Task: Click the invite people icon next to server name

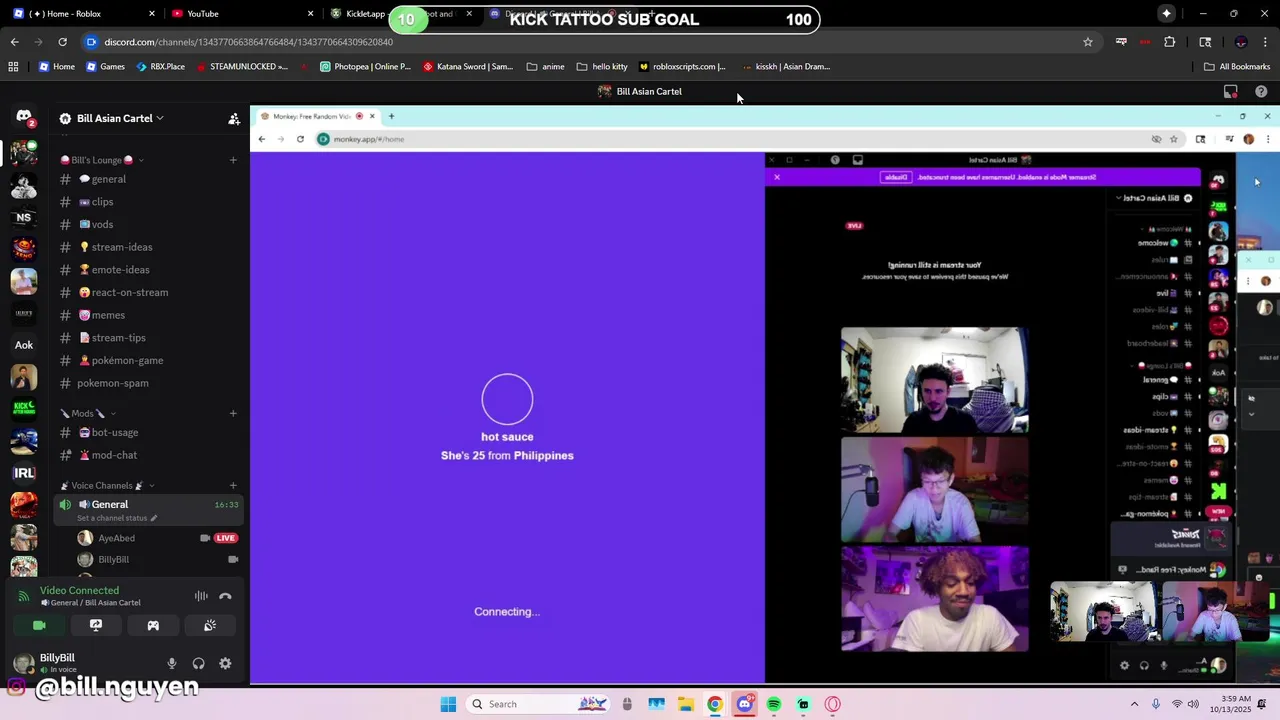Action: (234, 118)
